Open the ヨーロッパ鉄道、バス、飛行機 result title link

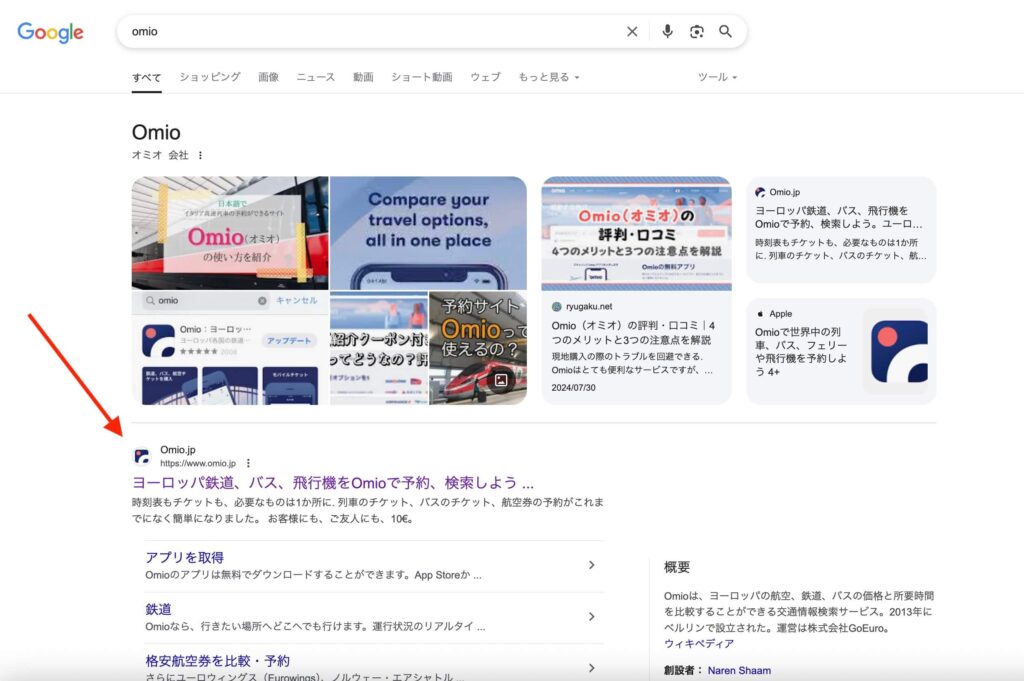[332, 482]
